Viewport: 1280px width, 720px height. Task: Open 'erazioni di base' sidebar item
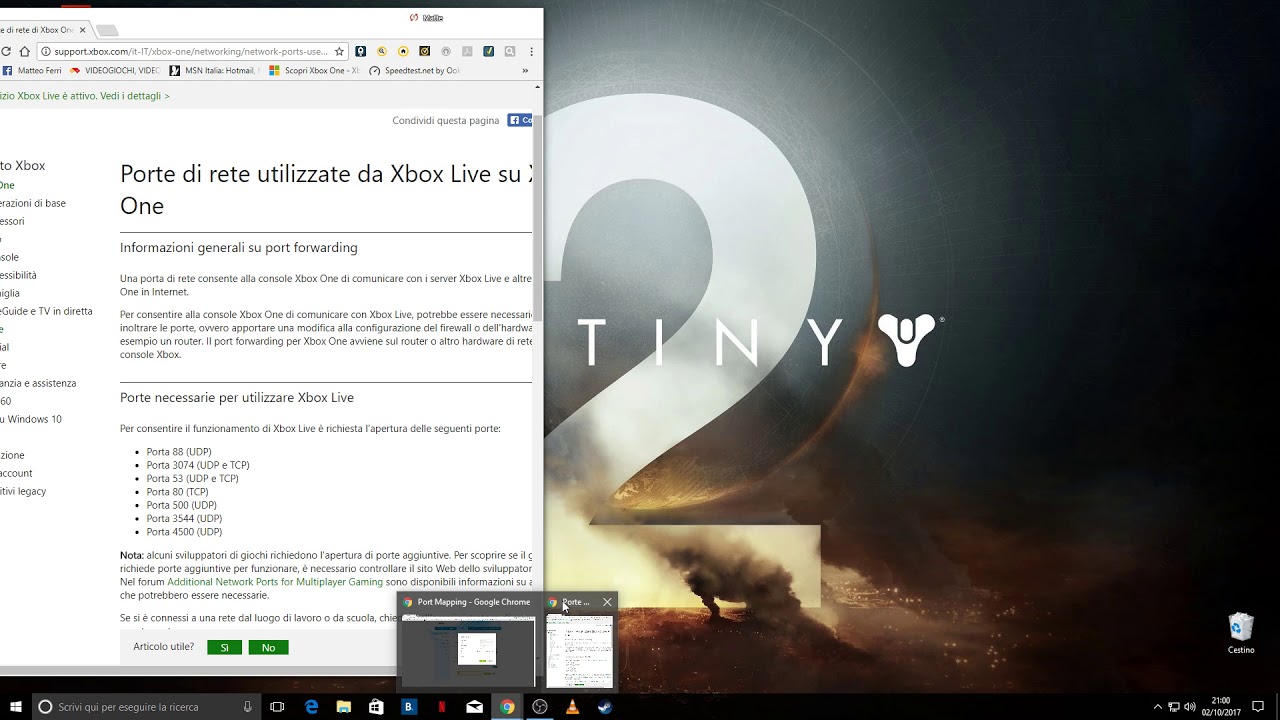33,203
